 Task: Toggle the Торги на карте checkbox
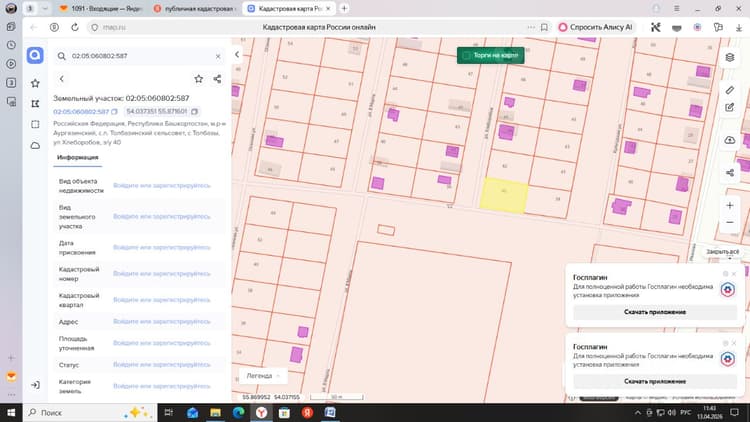(x=466, y=56)
